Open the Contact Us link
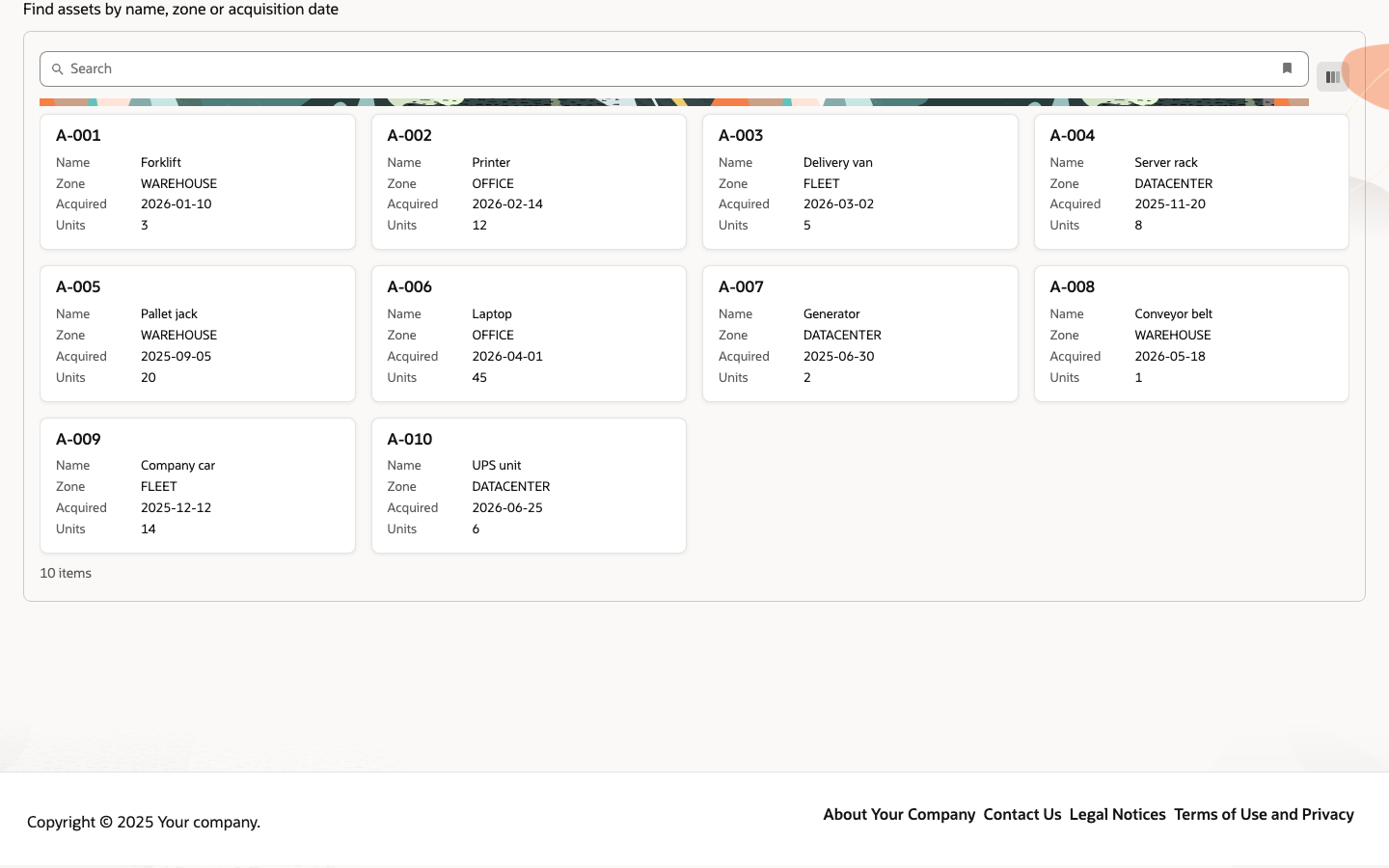 [x=1022, y=814]
